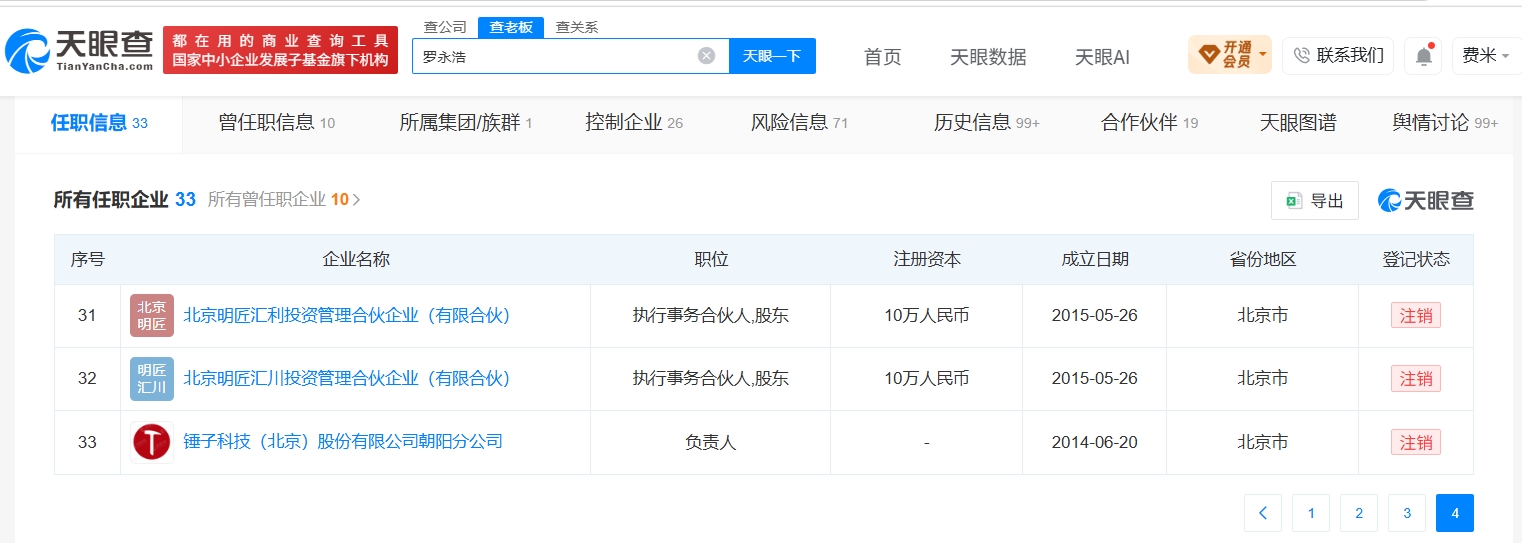Image resolution: width=1522 pixels, height=543 pixels.
Task: Open 天眼AI menu
Action: 1102,57
